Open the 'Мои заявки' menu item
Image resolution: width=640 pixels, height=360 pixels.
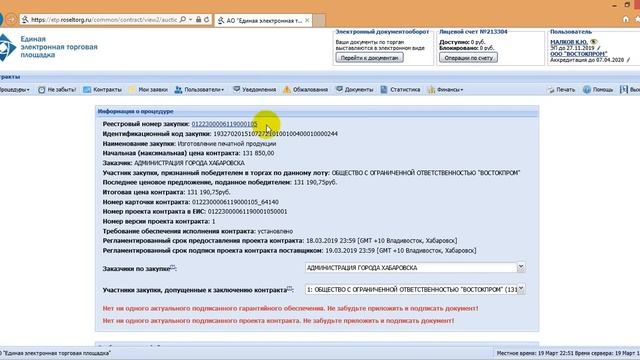(153, 89)
